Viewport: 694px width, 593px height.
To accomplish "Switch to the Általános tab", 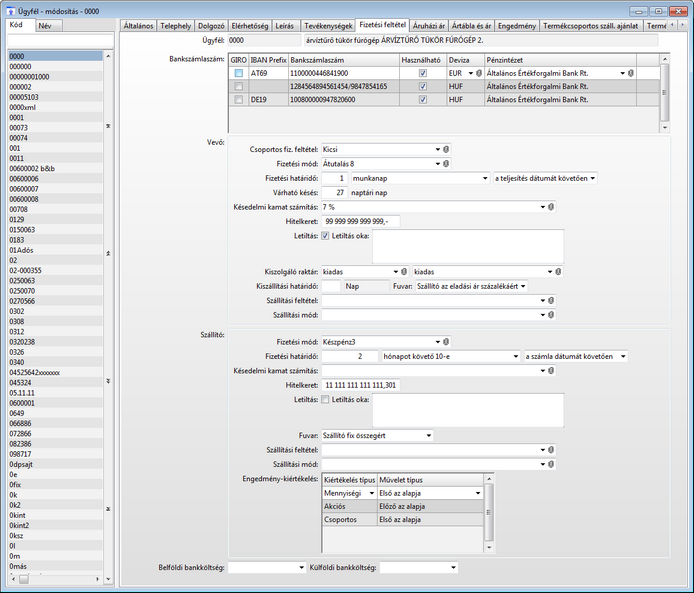I will pos(139,24).
